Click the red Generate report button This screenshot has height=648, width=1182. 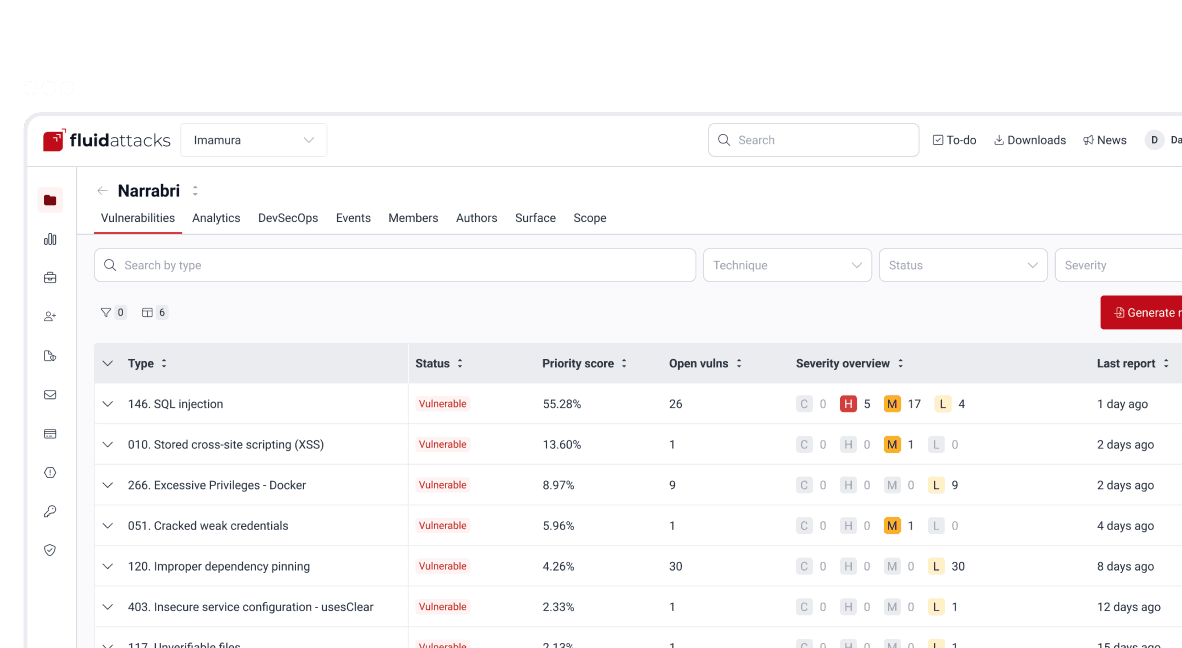point(1141,313)
